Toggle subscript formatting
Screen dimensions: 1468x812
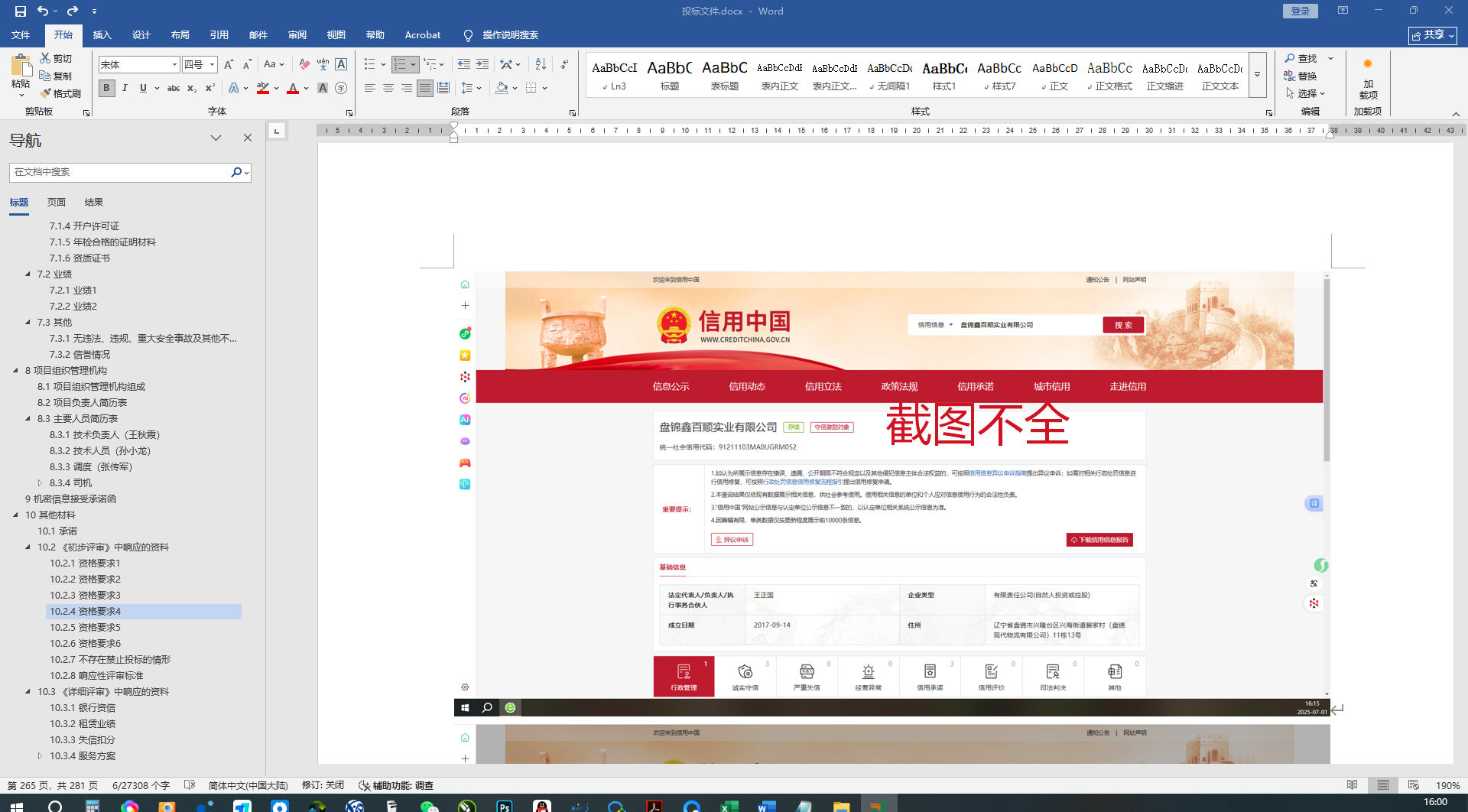pyautogui.click(x=192, y=89)
